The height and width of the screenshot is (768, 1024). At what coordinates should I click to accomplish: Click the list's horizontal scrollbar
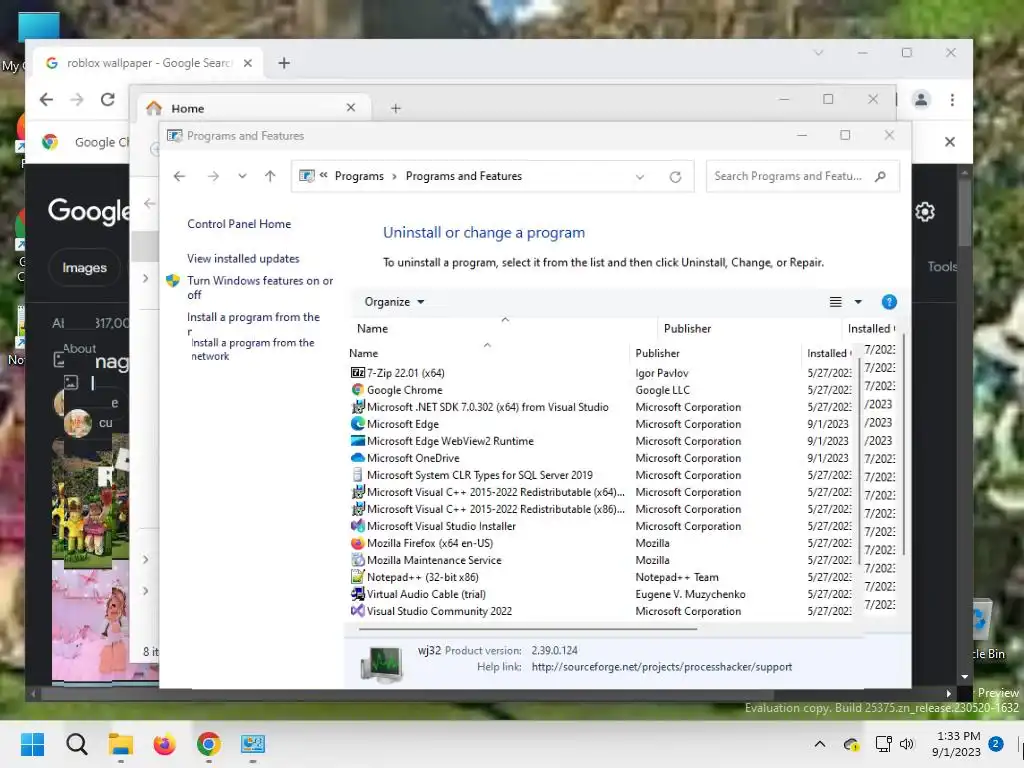[528, 629]
